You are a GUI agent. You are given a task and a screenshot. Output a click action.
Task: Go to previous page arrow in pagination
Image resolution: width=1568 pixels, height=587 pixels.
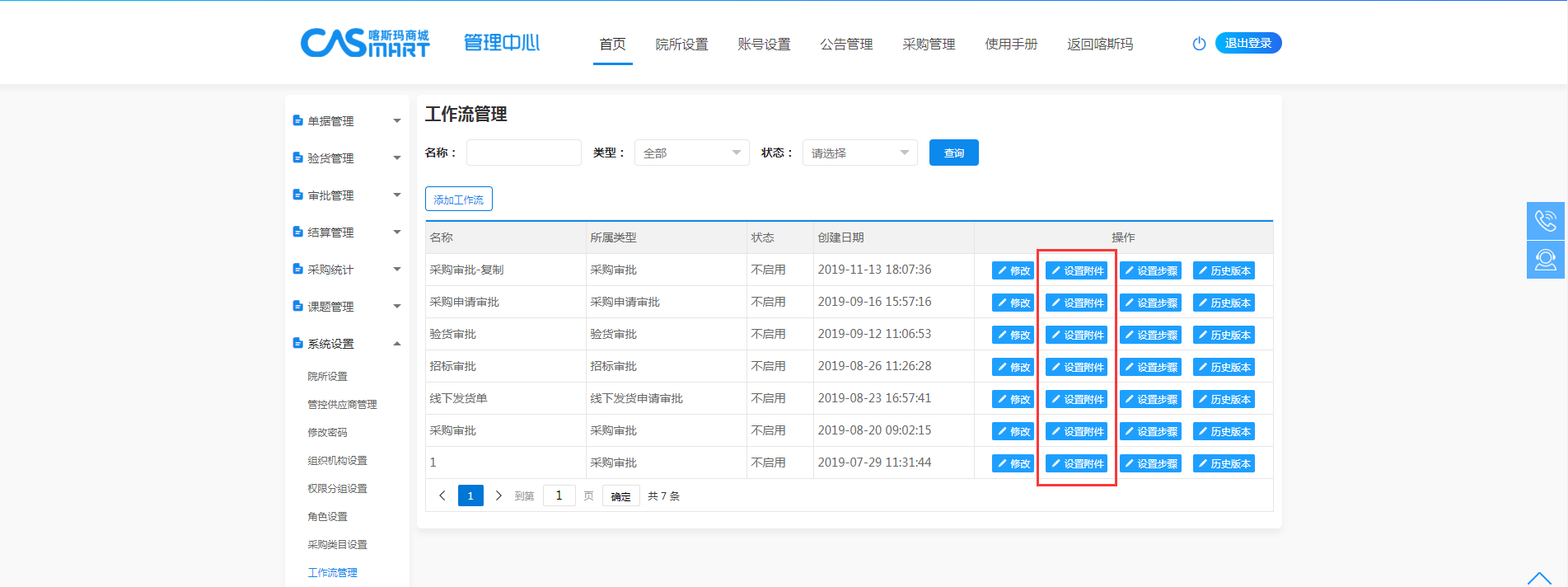(x=442, y=495)
